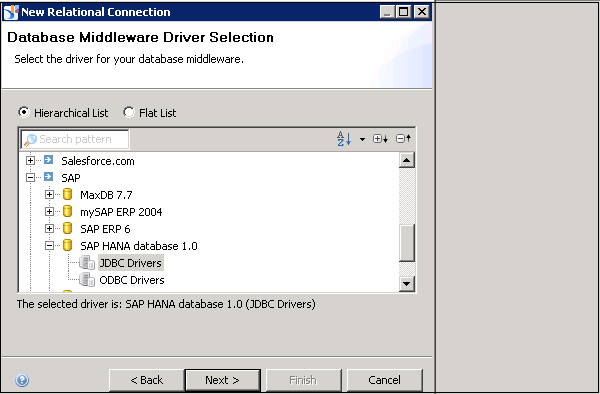Click the tree scrollbar up arrow

[406, 160]
